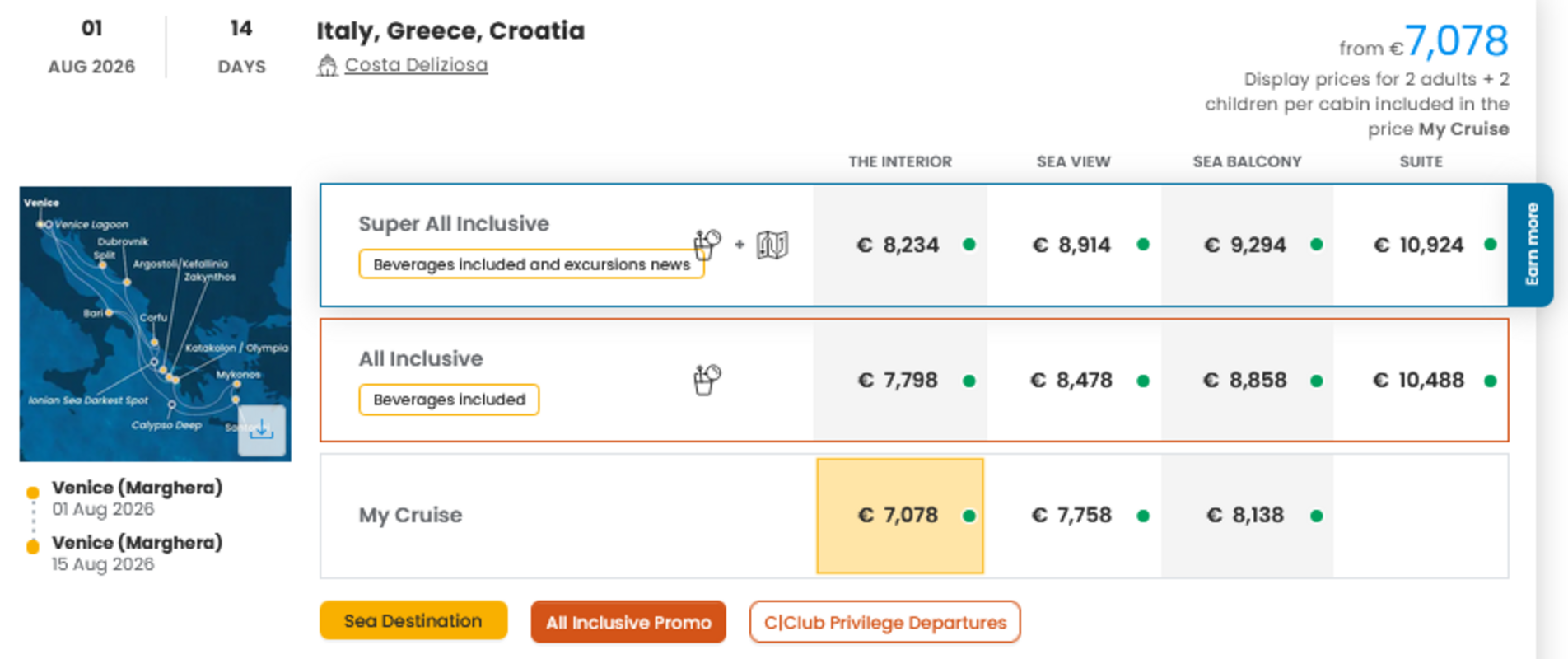Click green dot next to € 8,234

click(969, 245)
